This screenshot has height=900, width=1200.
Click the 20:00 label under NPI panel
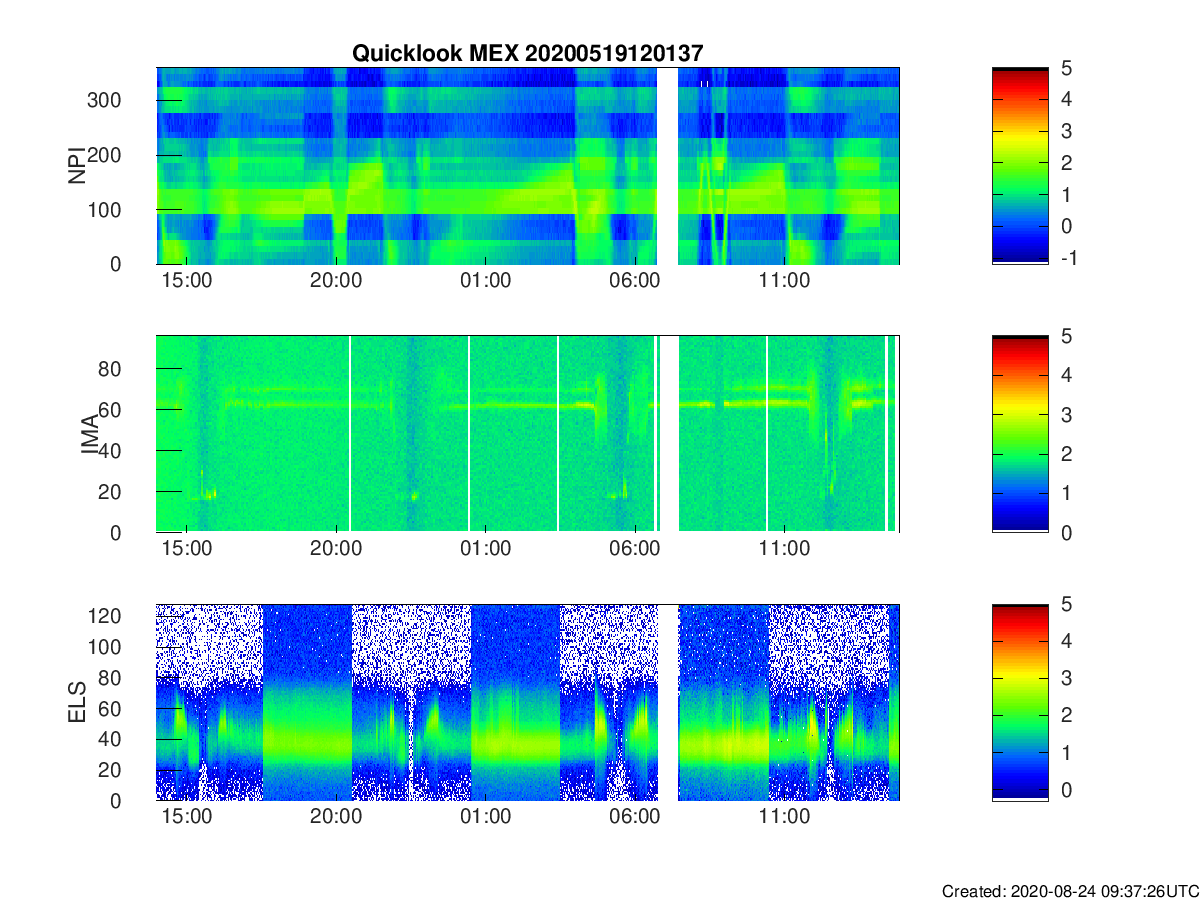tap(336, 281)
